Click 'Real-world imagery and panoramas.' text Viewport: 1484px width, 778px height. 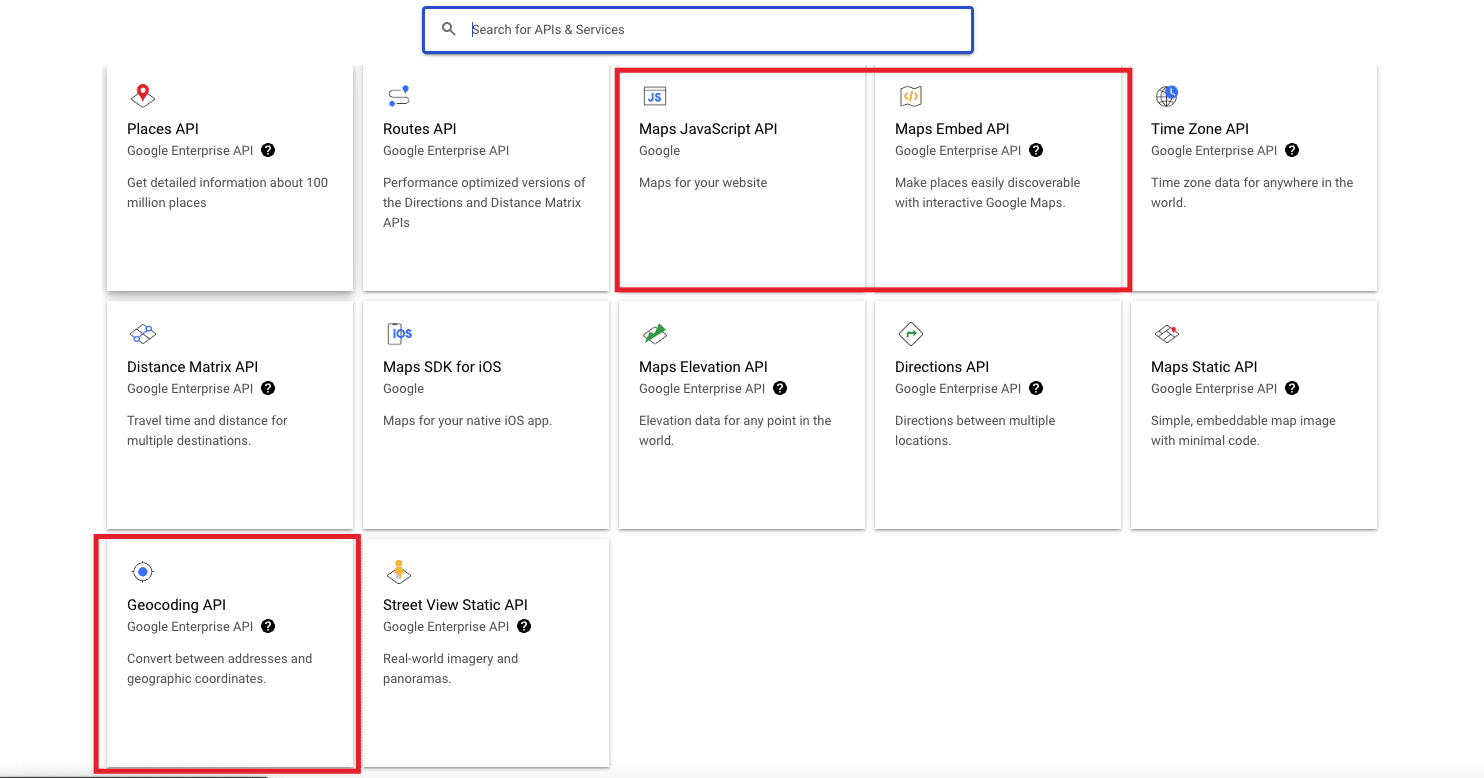450,668
